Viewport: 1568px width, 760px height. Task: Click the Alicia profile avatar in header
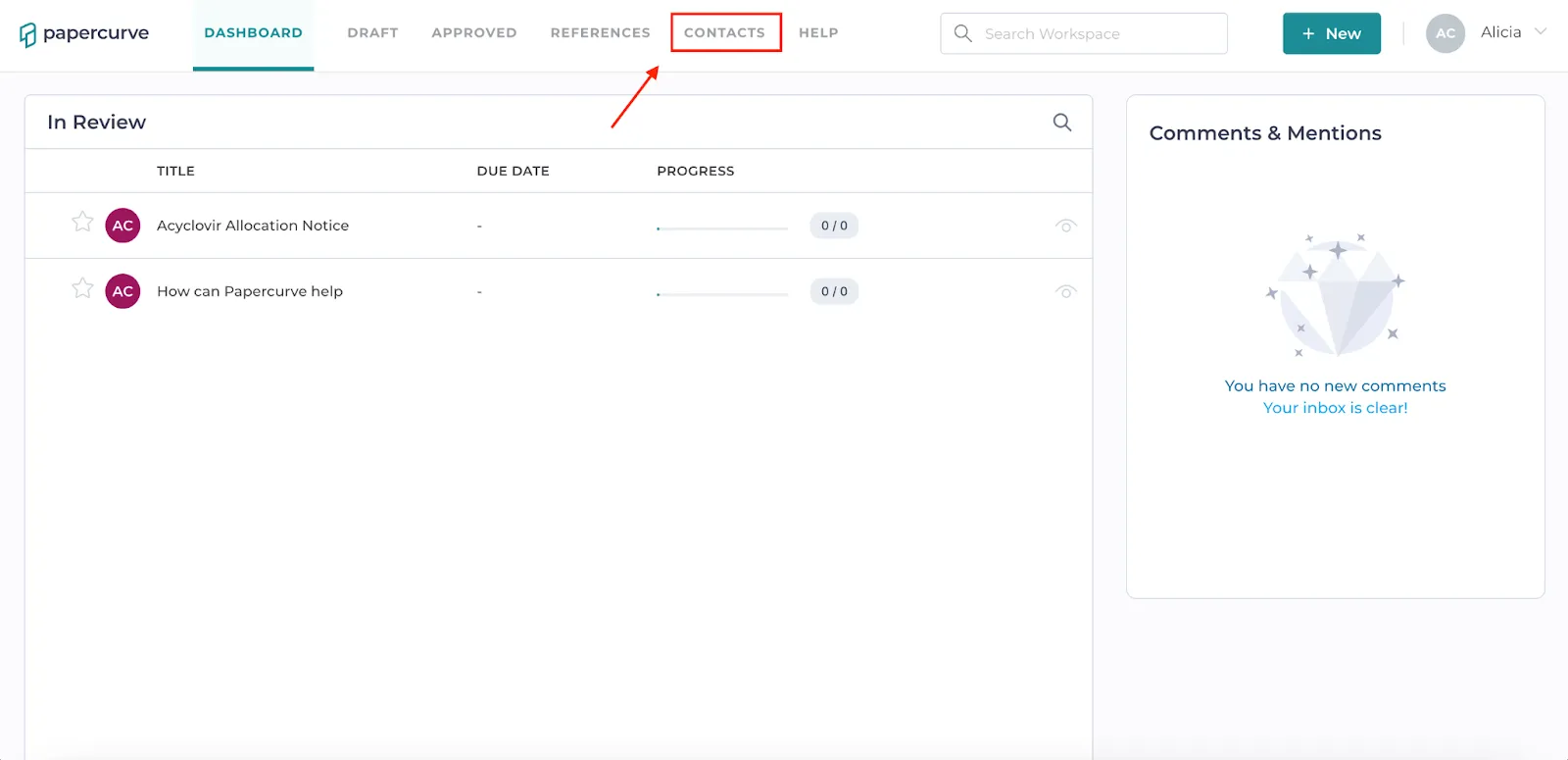pos(1445,33)
